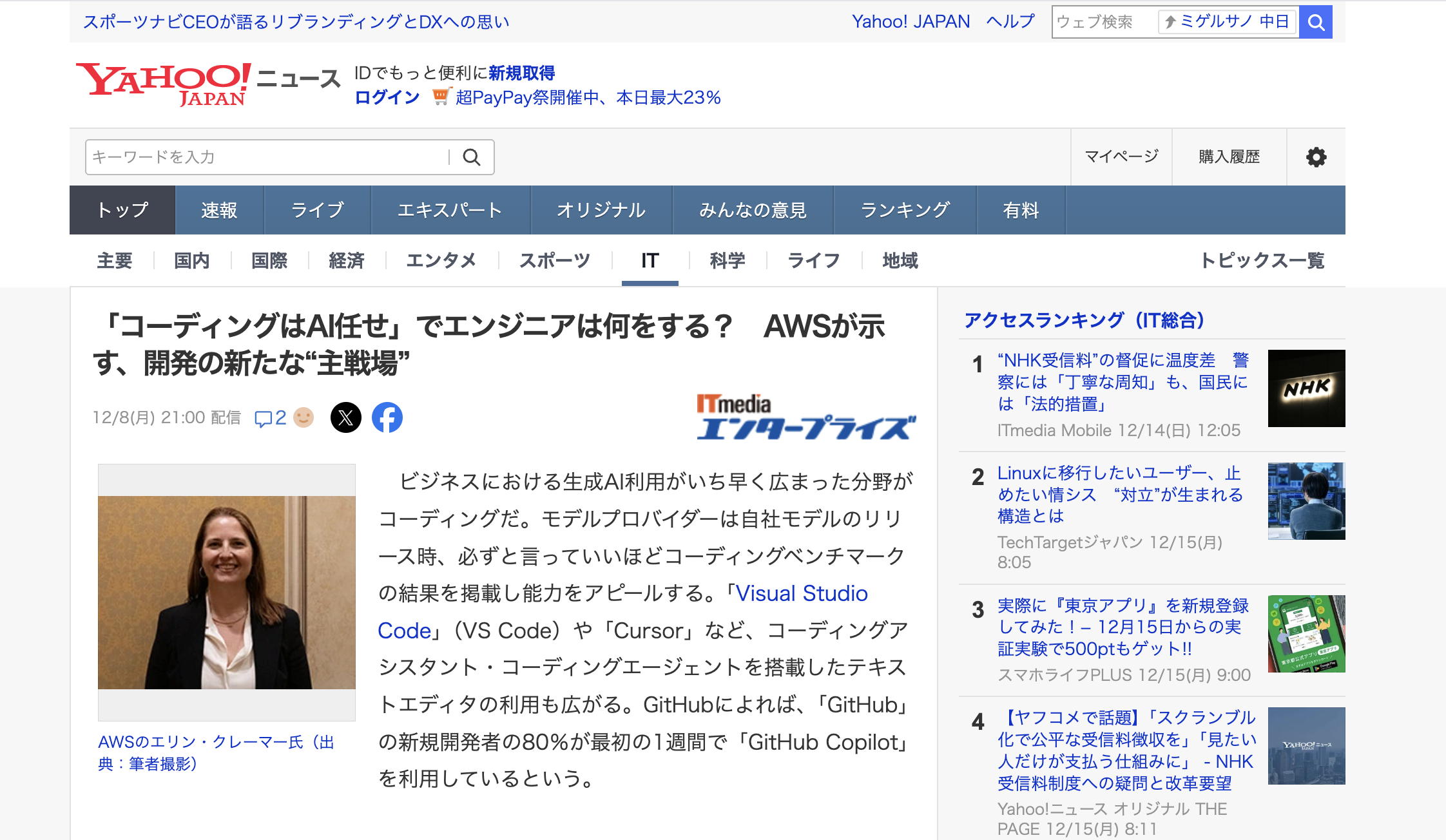Click the Yahoo! JAPAN News logo
This screenshot has height=840, width=1446.
tap(207, 84)
